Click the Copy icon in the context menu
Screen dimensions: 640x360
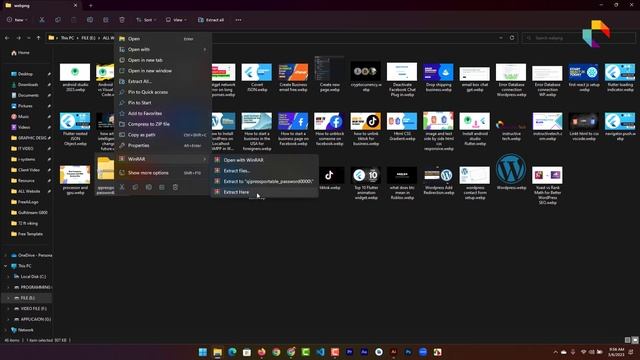135,187
